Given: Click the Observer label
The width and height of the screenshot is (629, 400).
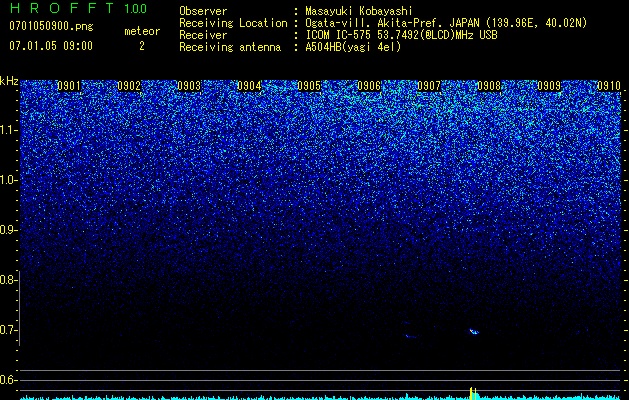Looking at the screenshot, I should coord(203,11).
